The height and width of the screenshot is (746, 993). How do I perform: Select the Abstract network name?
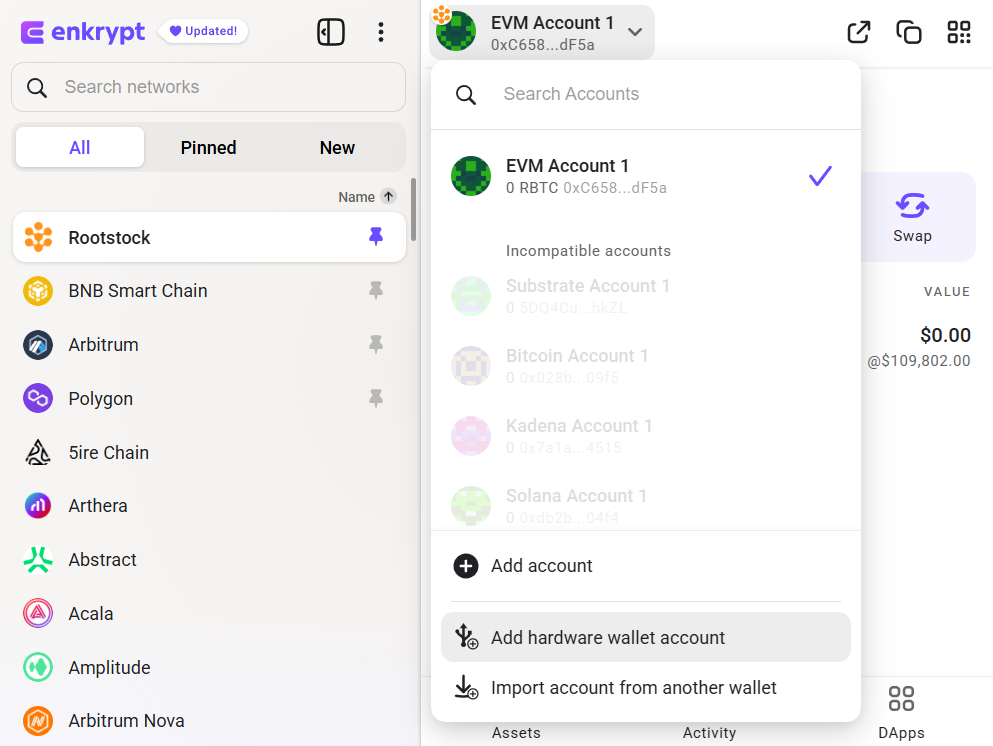tap(102, 560)
